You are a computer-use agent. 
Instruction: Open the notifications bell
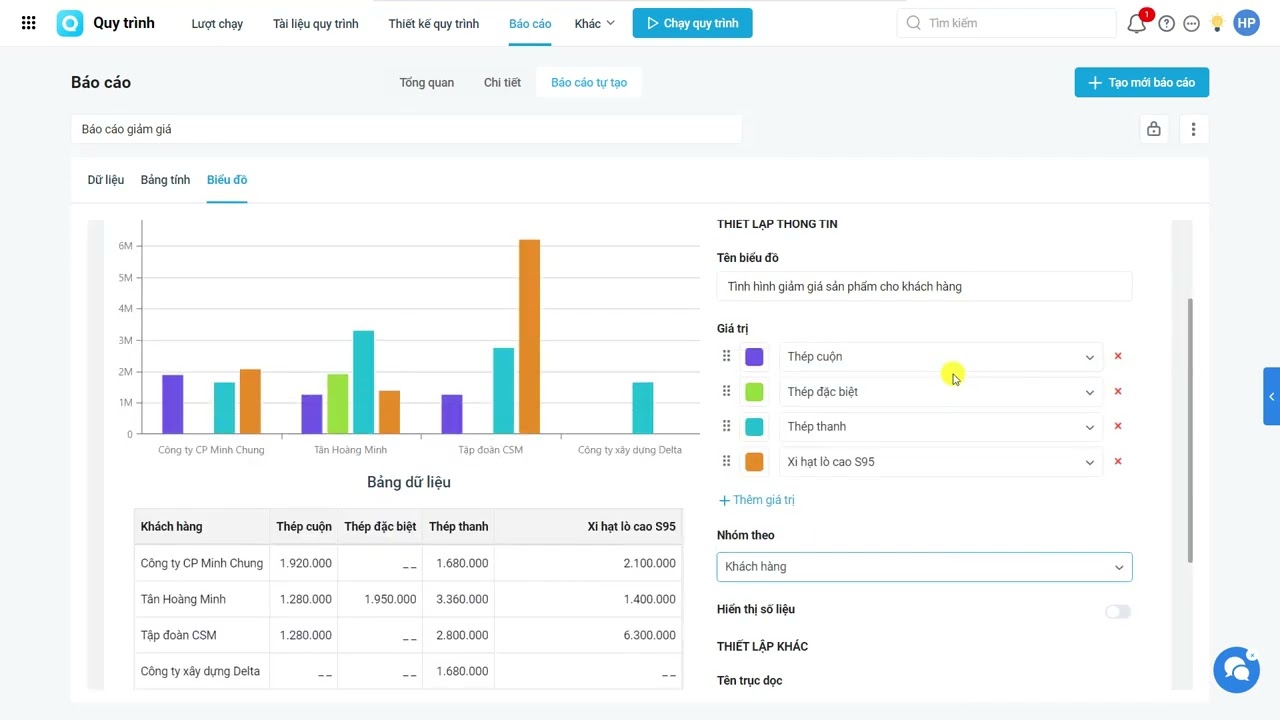pos(1137,23)
